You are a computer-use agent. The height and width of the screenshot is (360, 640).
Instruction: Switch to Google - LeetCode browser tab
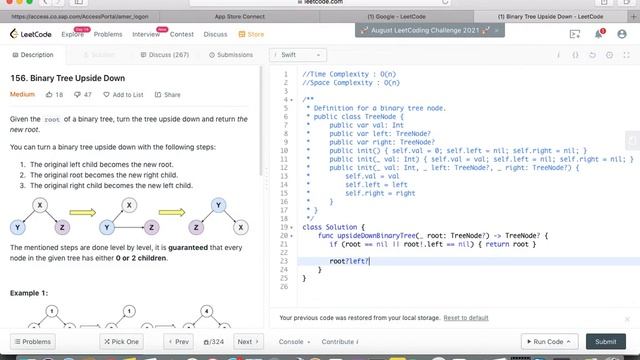[396, 17]
